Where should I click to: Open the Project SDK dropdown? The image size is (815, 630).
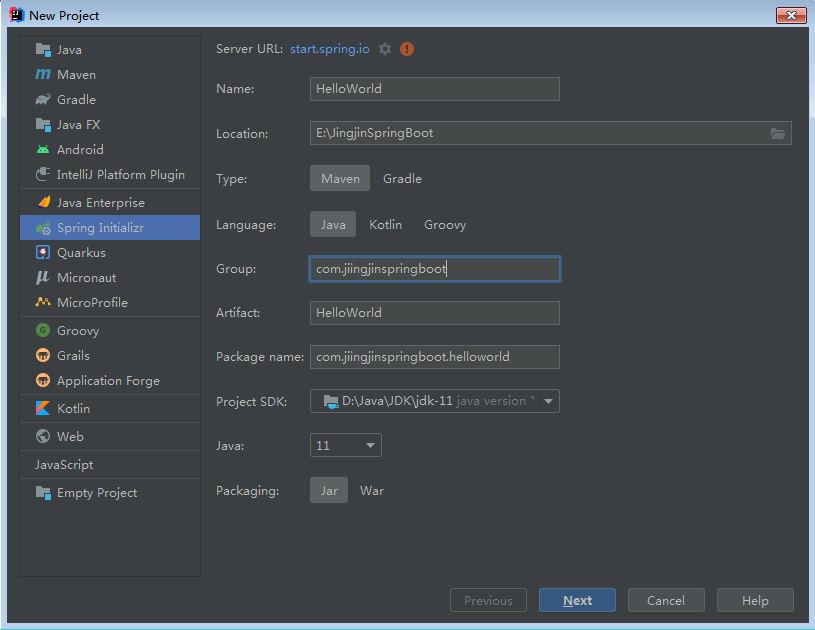tap(435, 401)
